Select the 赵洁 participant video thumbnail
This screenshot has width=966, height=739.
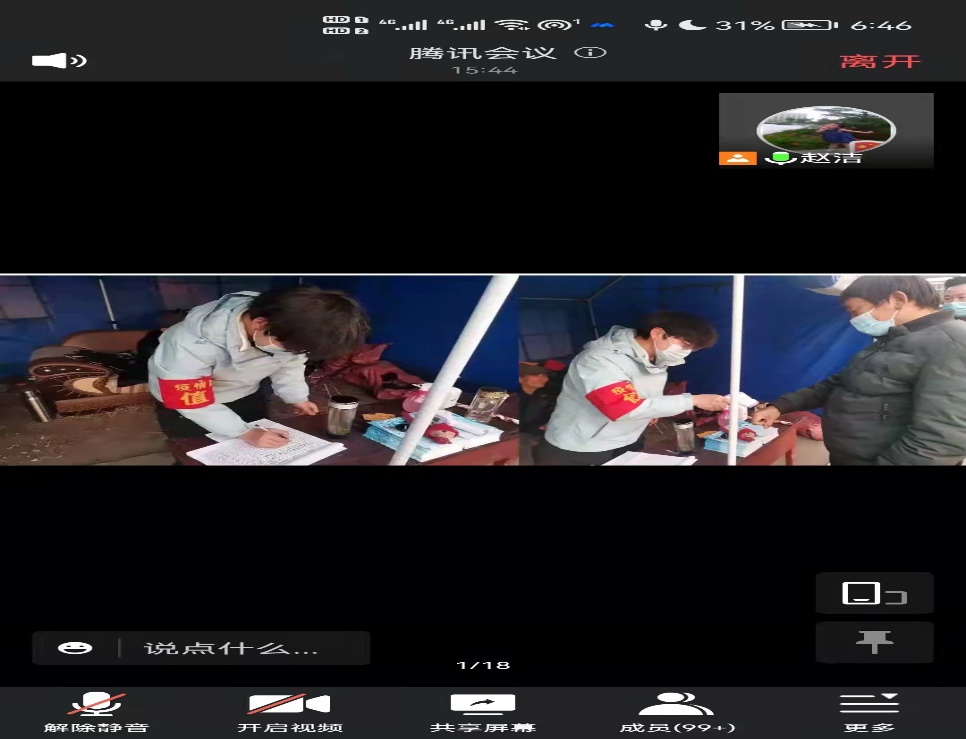(826, 130)
